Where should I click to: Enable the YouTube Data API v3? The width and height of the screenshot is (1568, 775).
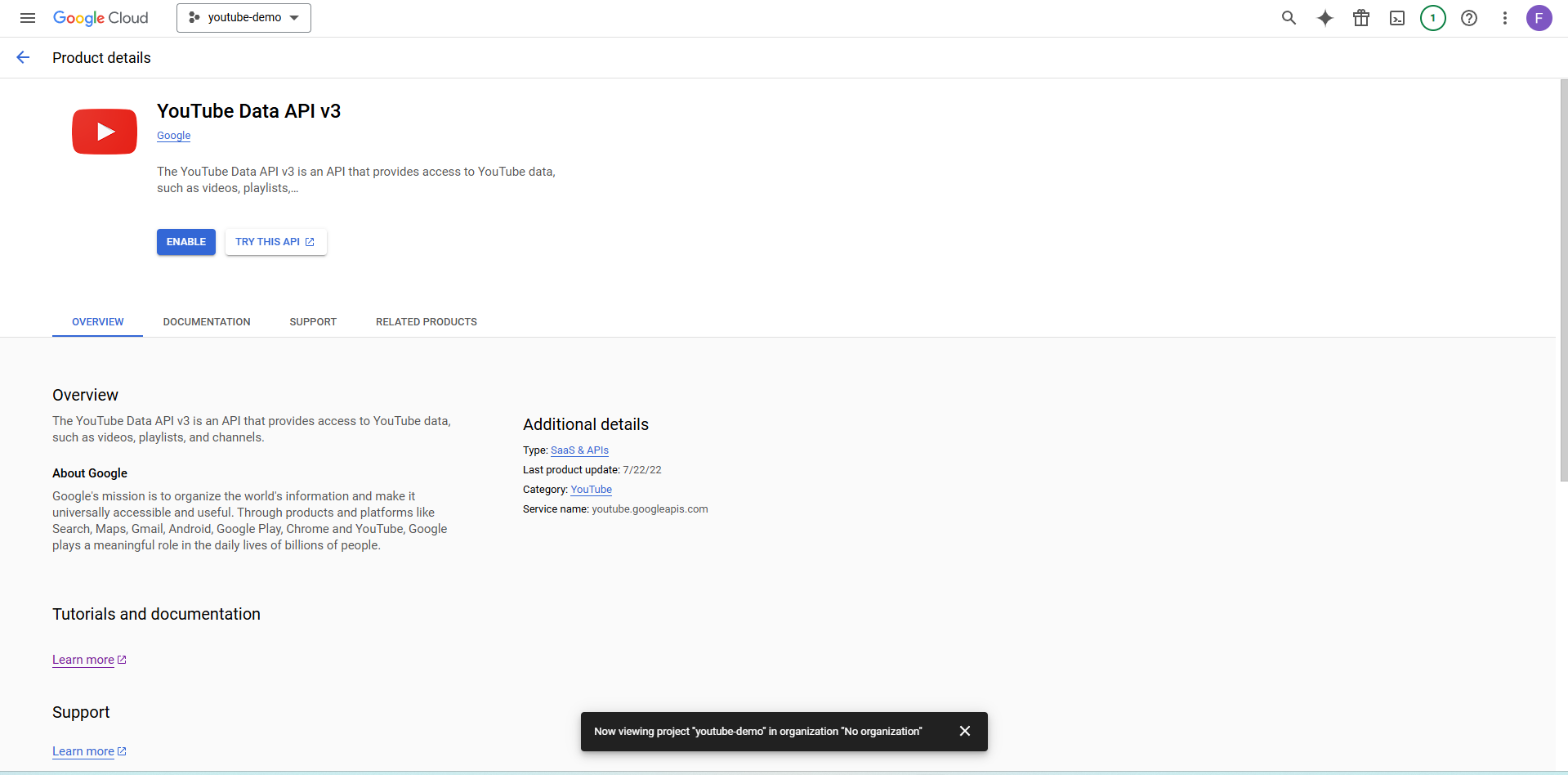point(185,241)
